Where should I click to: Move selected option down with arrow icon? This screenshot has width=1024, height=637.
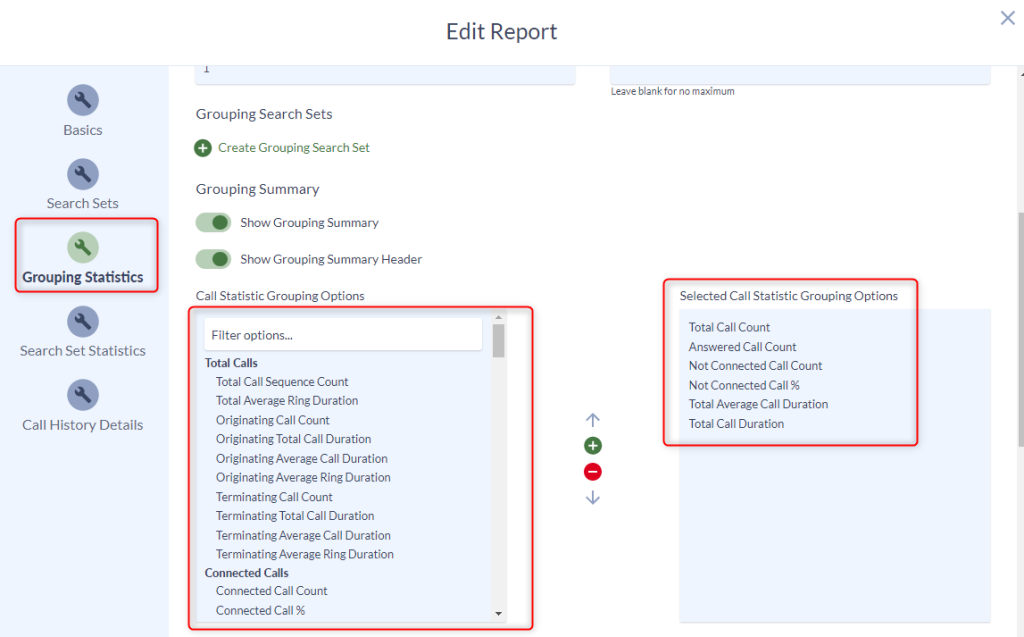point(592,498)
